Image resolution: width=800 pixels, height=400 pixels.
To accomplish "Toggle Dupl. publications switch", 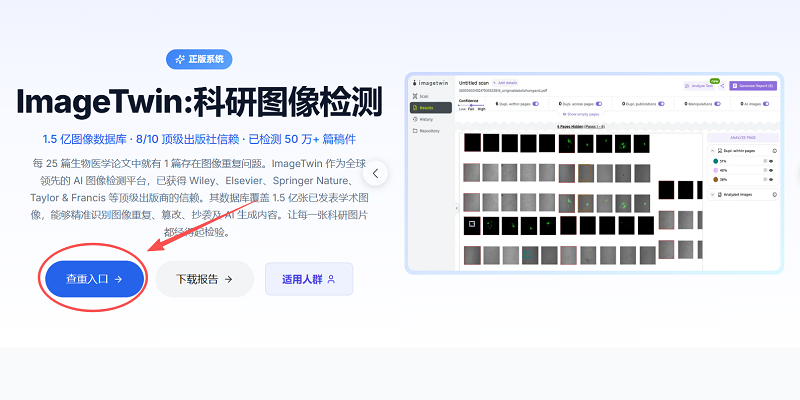I will (661, 104).
